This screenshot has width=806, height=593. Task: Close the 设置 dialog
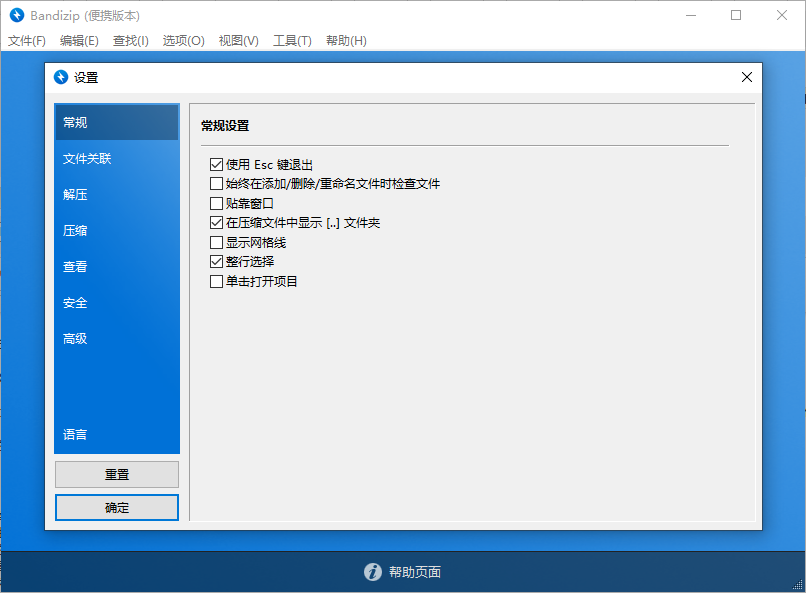[747, 77]
